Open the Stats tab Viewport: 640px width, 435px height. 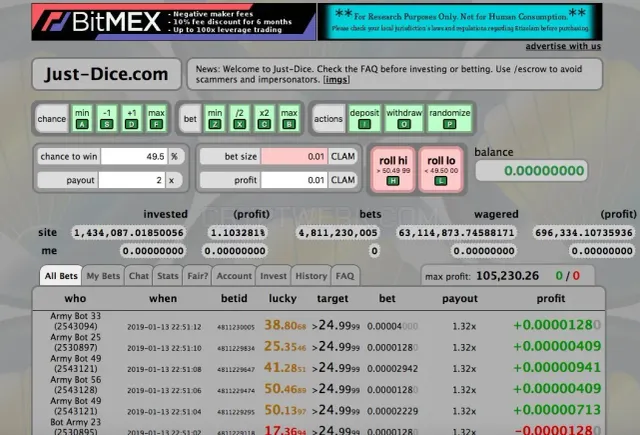tap(168, 276)
